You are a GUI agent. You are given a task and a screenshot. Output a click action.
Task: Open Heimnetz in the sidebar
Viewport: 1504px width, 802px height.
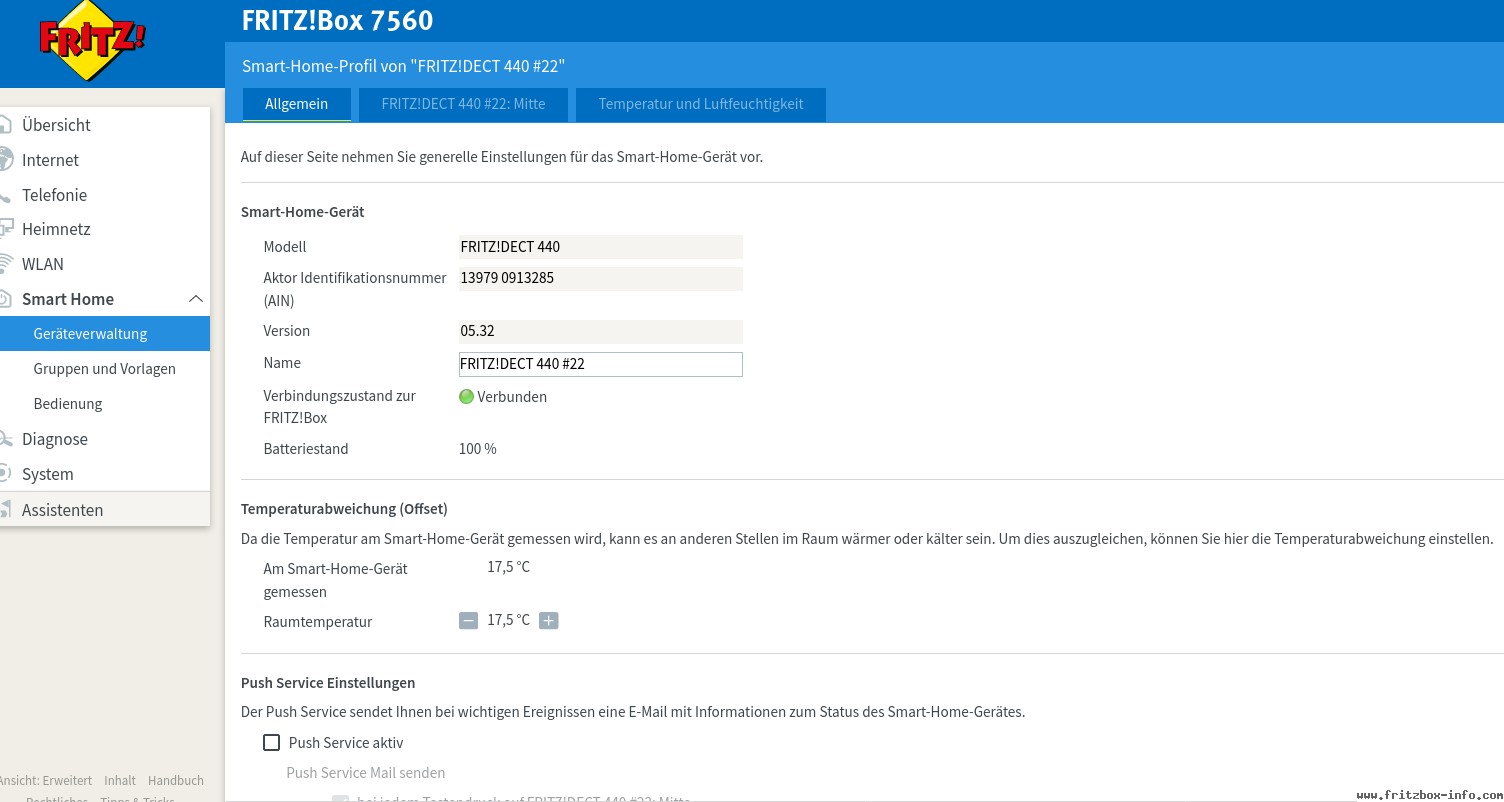[56, 229]
